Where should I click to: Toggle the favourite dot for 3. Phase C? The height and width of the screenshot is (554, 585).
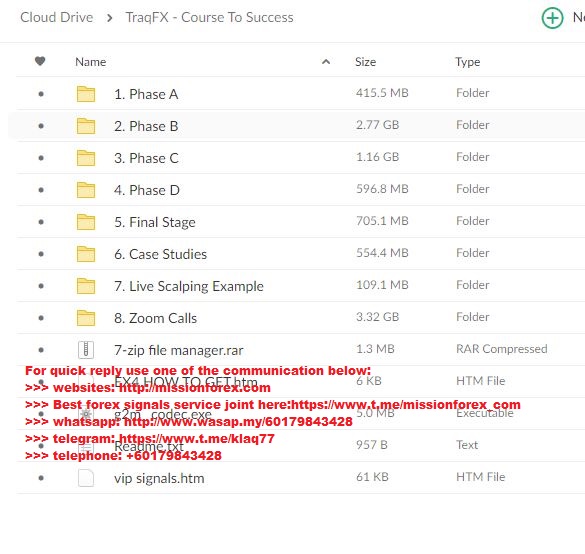(41, 158)
